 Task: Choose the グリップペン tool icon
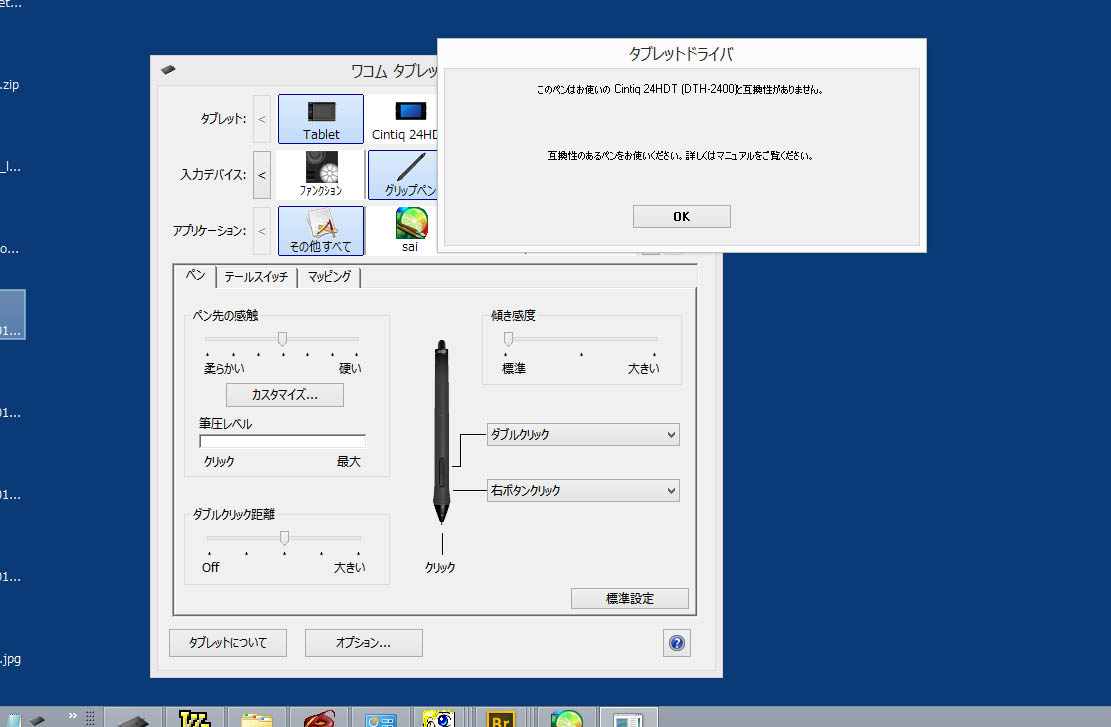pos(404,174)
